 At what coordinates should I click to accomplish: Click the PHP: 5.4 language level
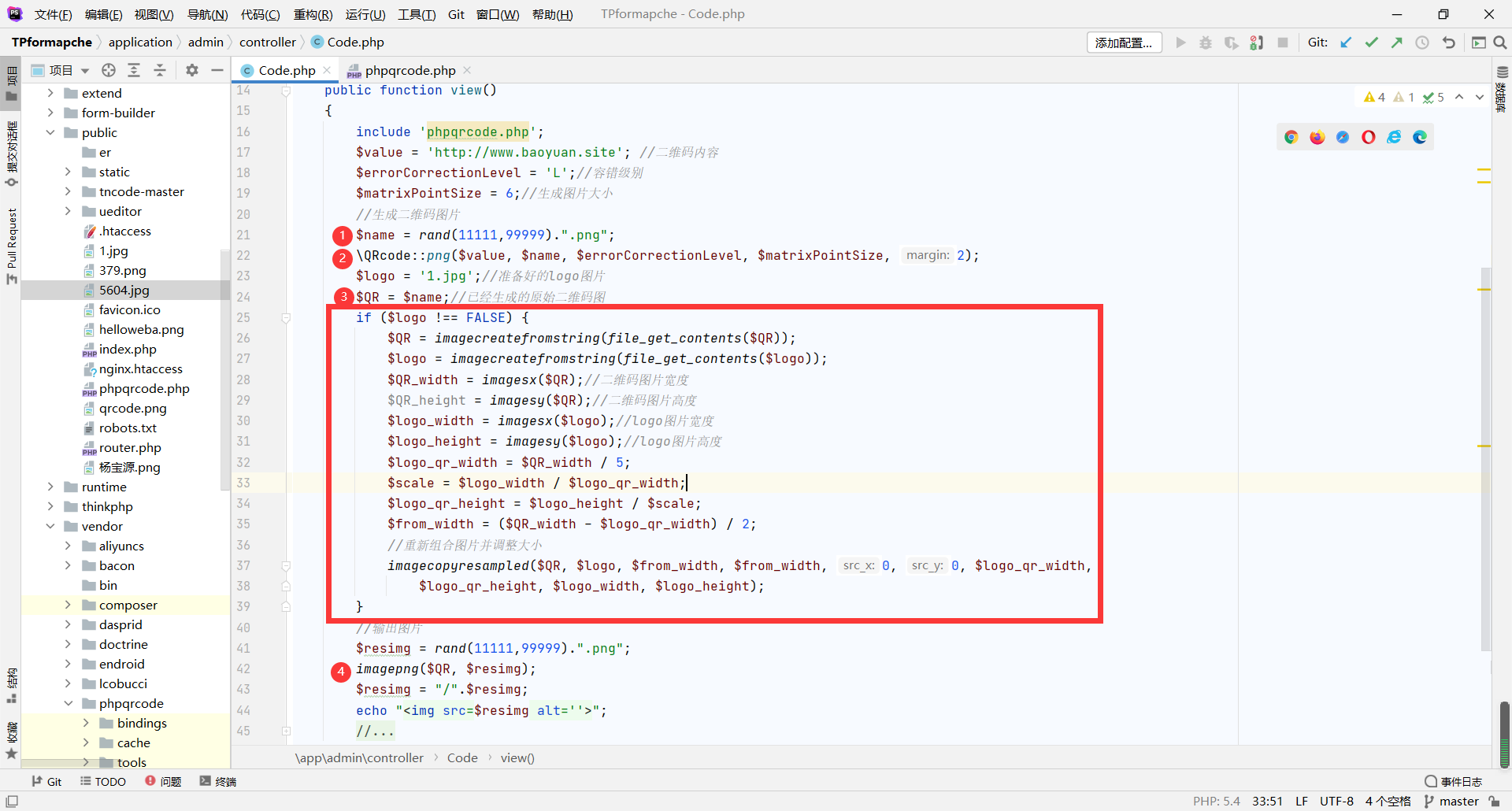coord(1216,801)
